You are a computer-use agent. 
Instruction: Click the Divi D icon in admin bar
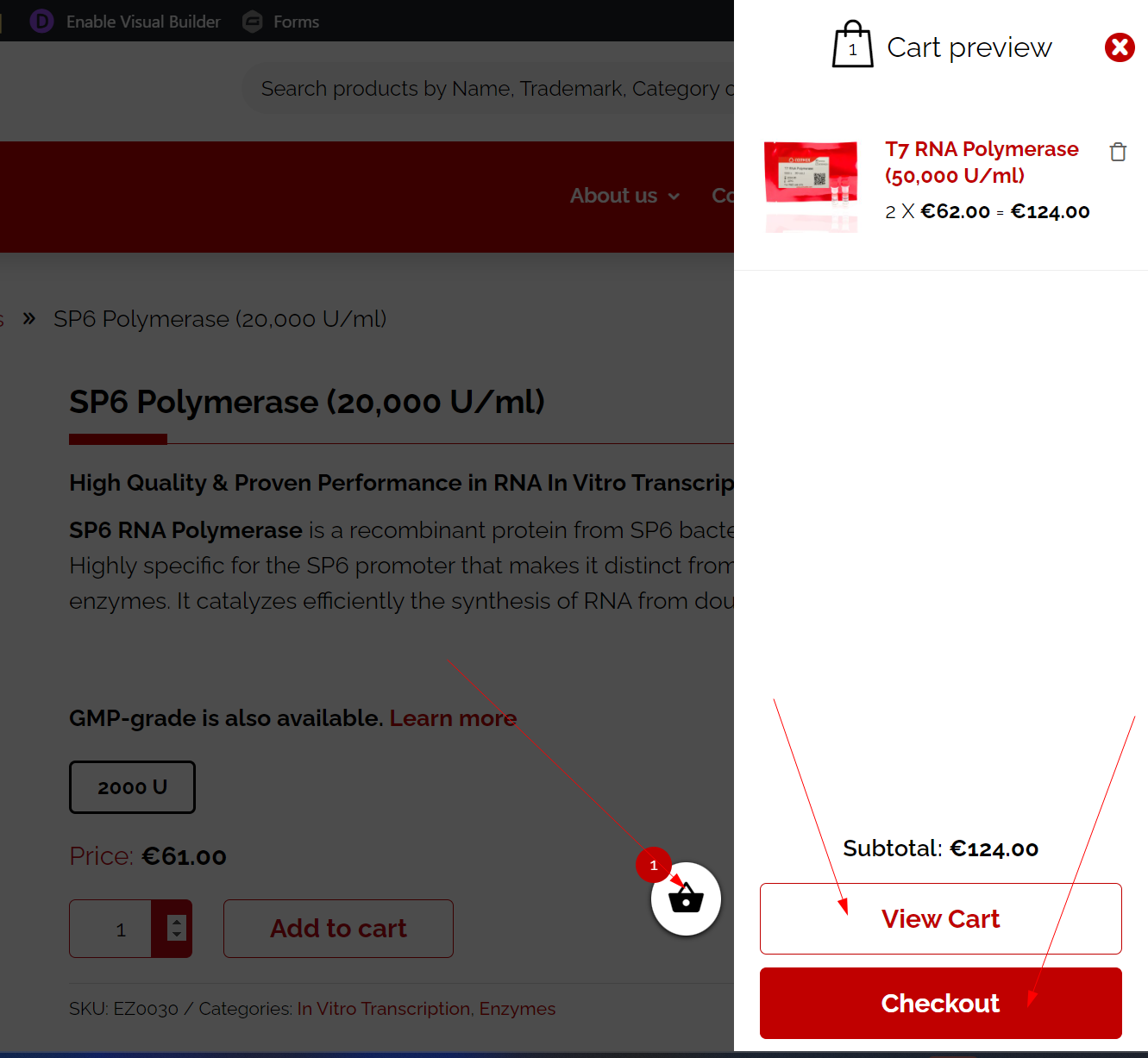coord(41,21)
